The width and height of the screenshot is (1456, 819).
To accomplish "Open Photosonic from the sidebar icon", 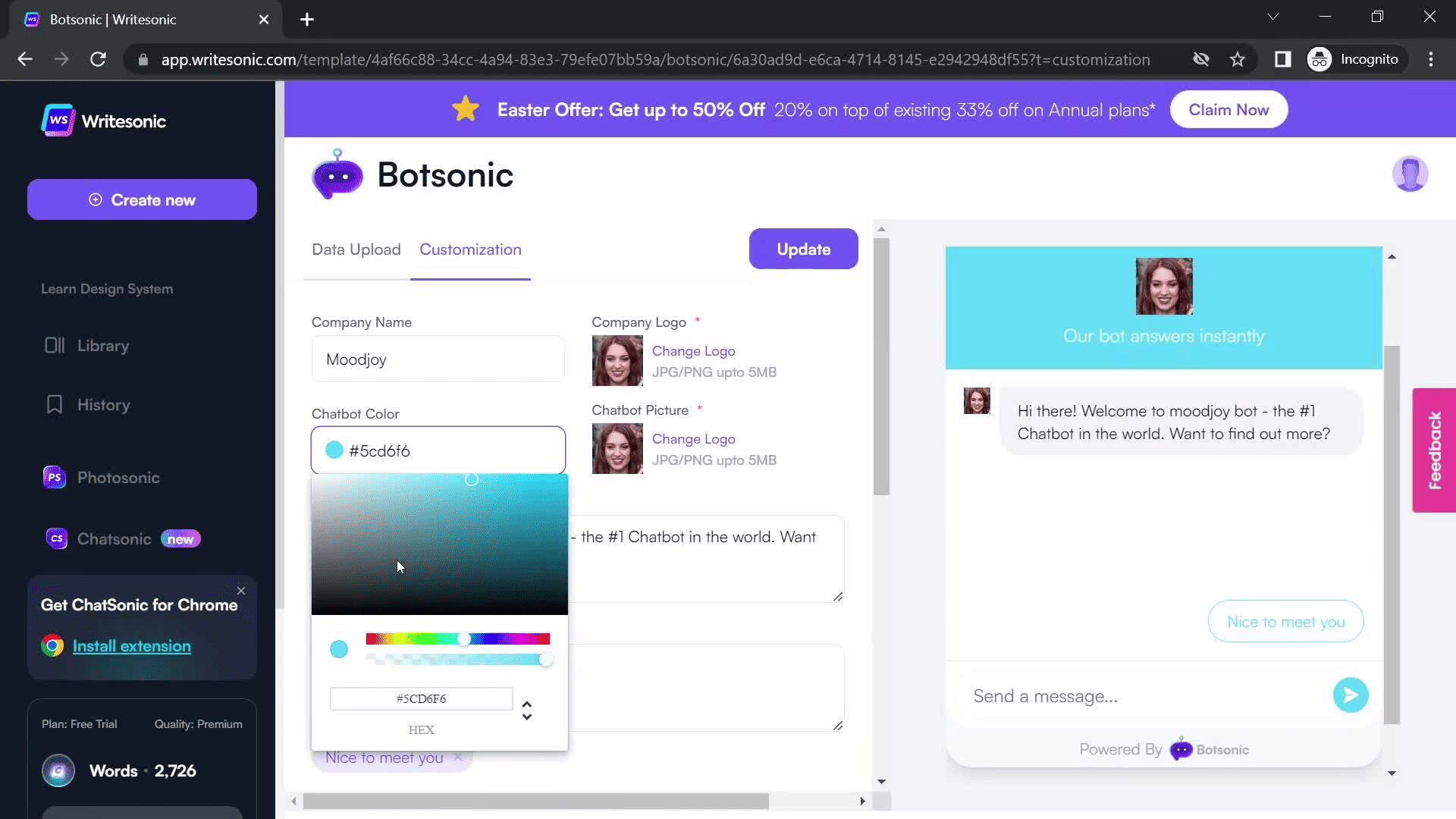I will click(55, 478).
